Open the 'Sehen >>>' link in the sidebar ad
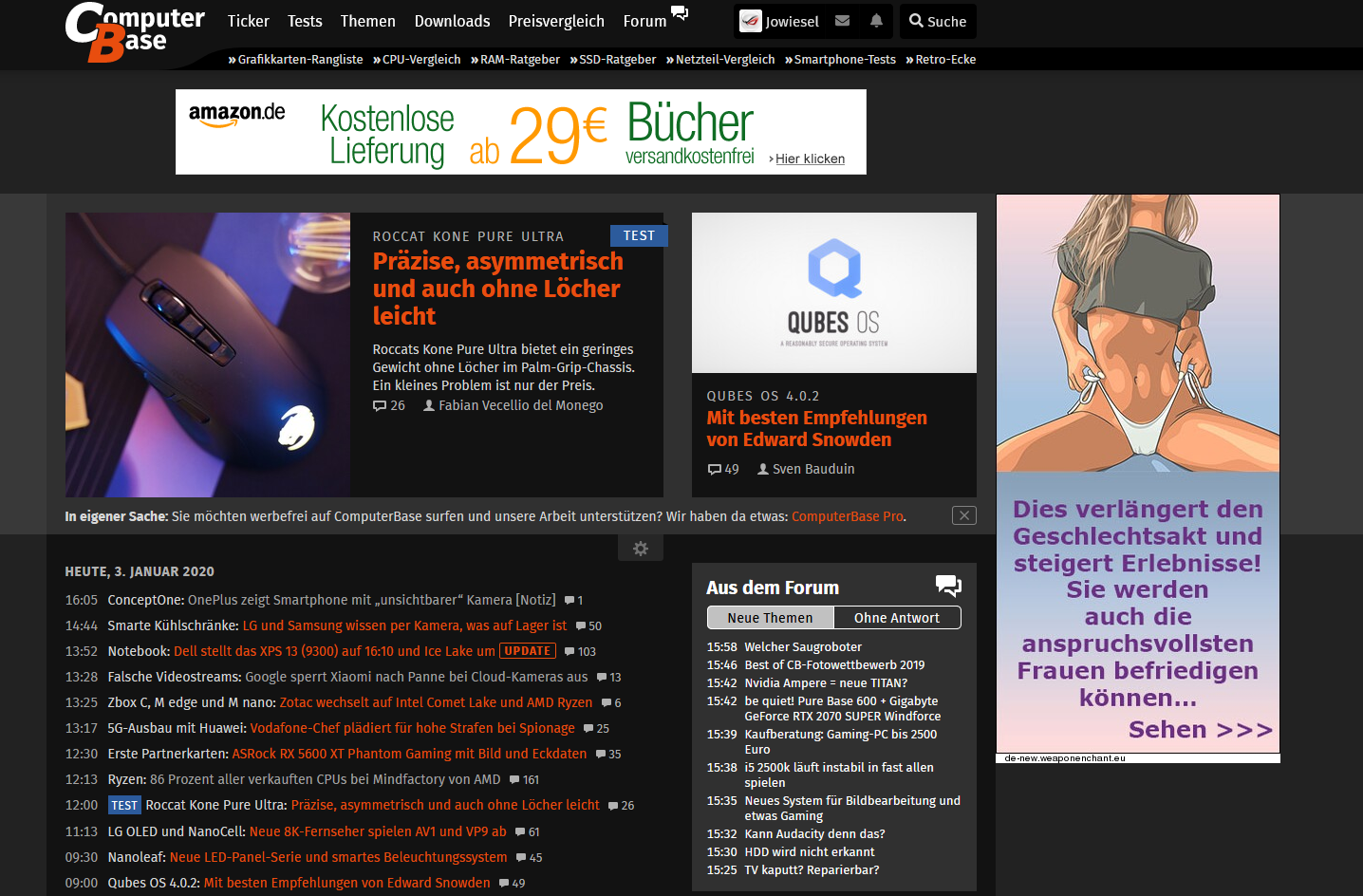The height and width of the screenshot is (896, 1363). [x=1200, y=730]
